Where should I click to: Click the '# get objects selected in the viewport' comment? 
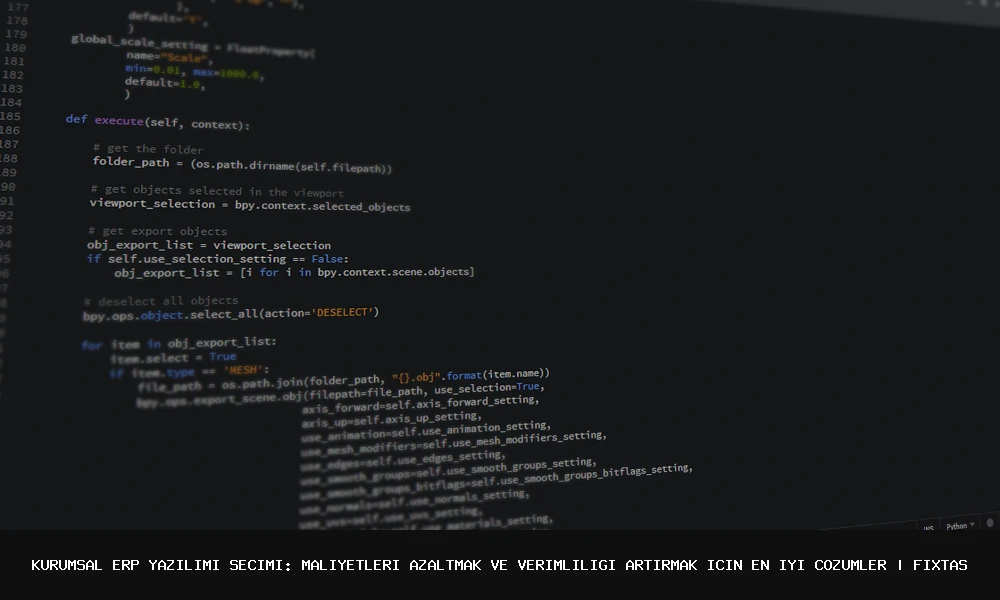(x=217, y=191)
